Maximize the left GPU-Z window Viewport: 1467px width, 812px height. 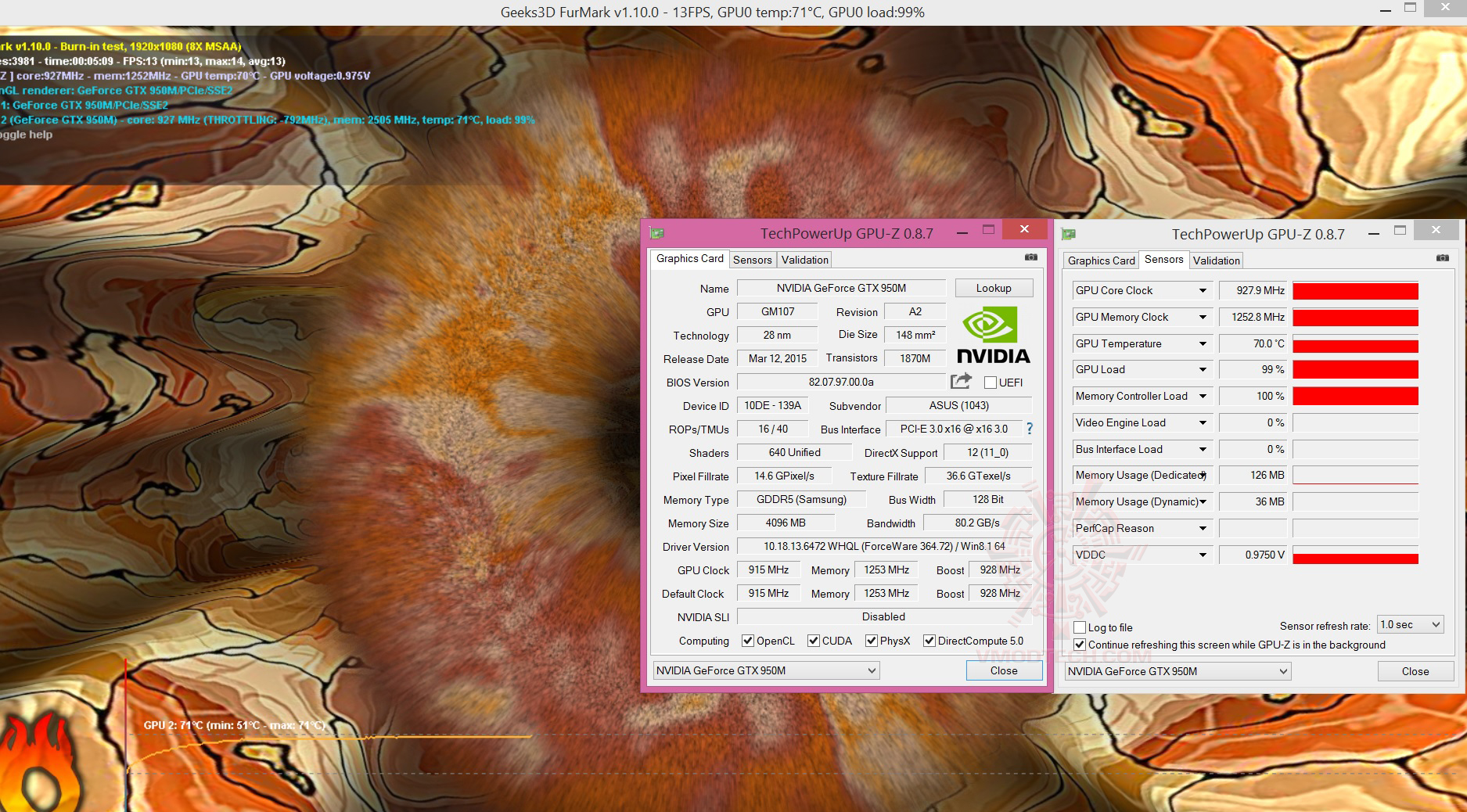pyautogui.click(x=989, y=229)
